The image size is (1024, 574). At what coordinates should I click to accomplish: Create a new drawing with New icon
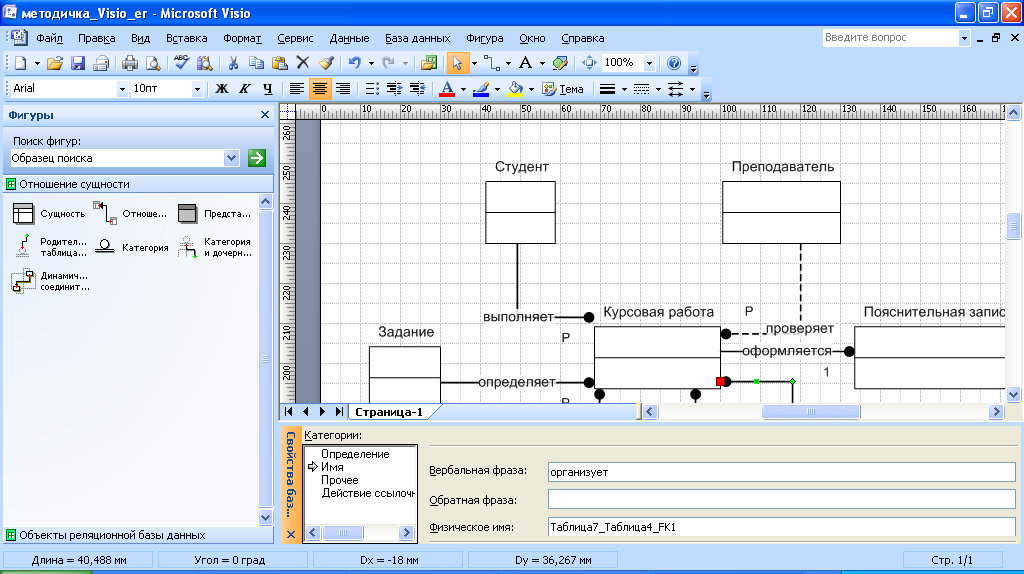click(20, 63)
